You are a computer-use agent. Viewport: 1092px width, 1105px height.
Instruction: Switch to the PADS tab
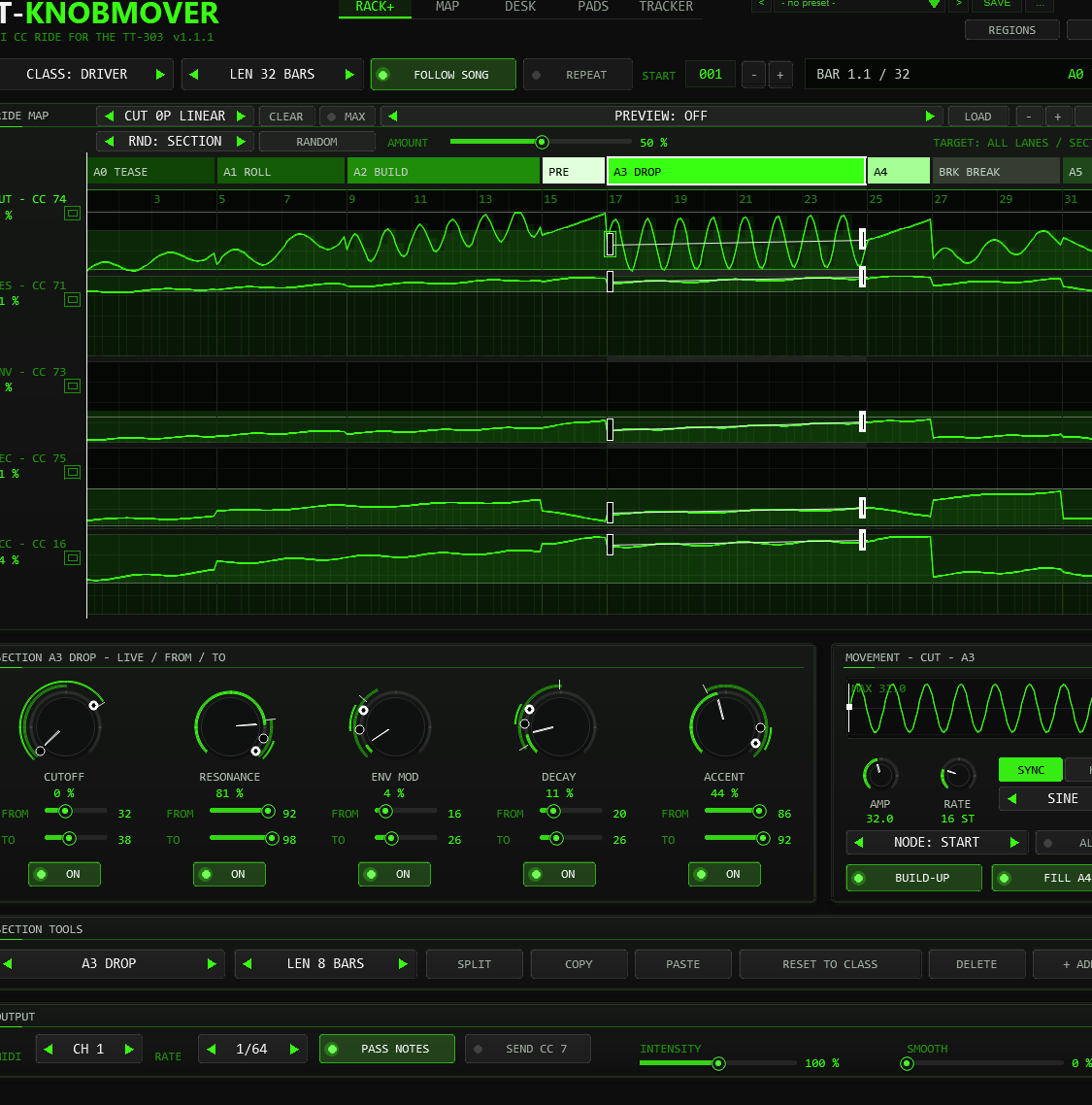(593, 7)
